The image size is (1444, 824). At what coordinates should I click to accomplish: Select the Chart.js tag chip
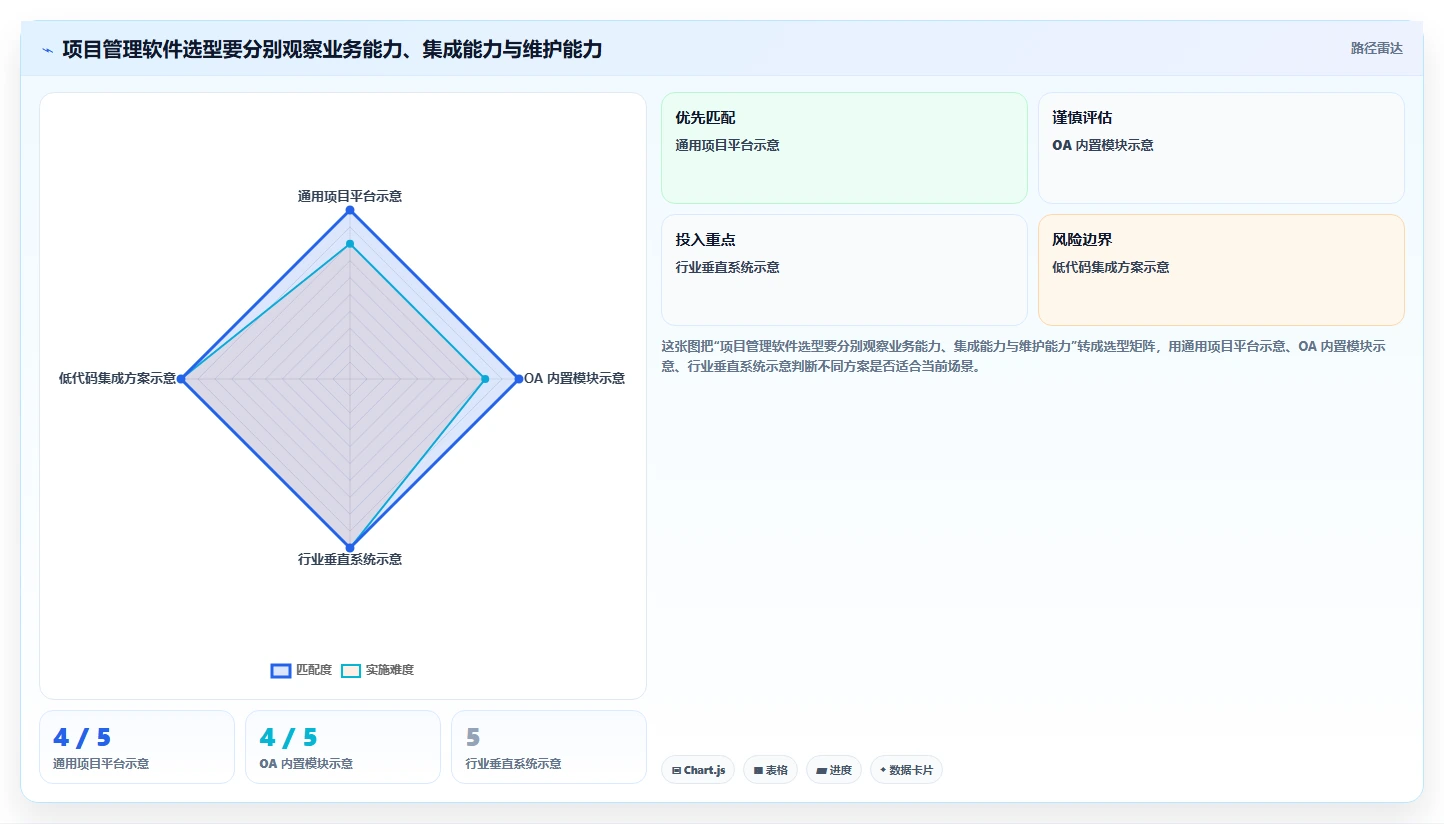tap(698, 770)
